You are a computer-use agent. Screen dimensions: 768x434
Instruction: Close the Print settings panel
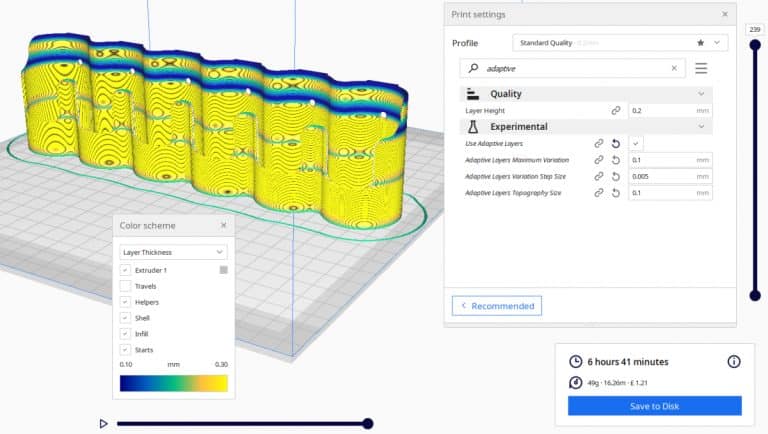[x=725, y=14]
